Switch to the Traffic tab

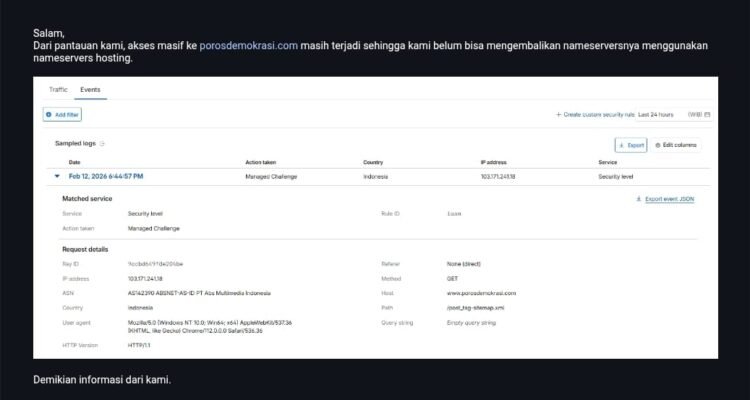point(58,90)
